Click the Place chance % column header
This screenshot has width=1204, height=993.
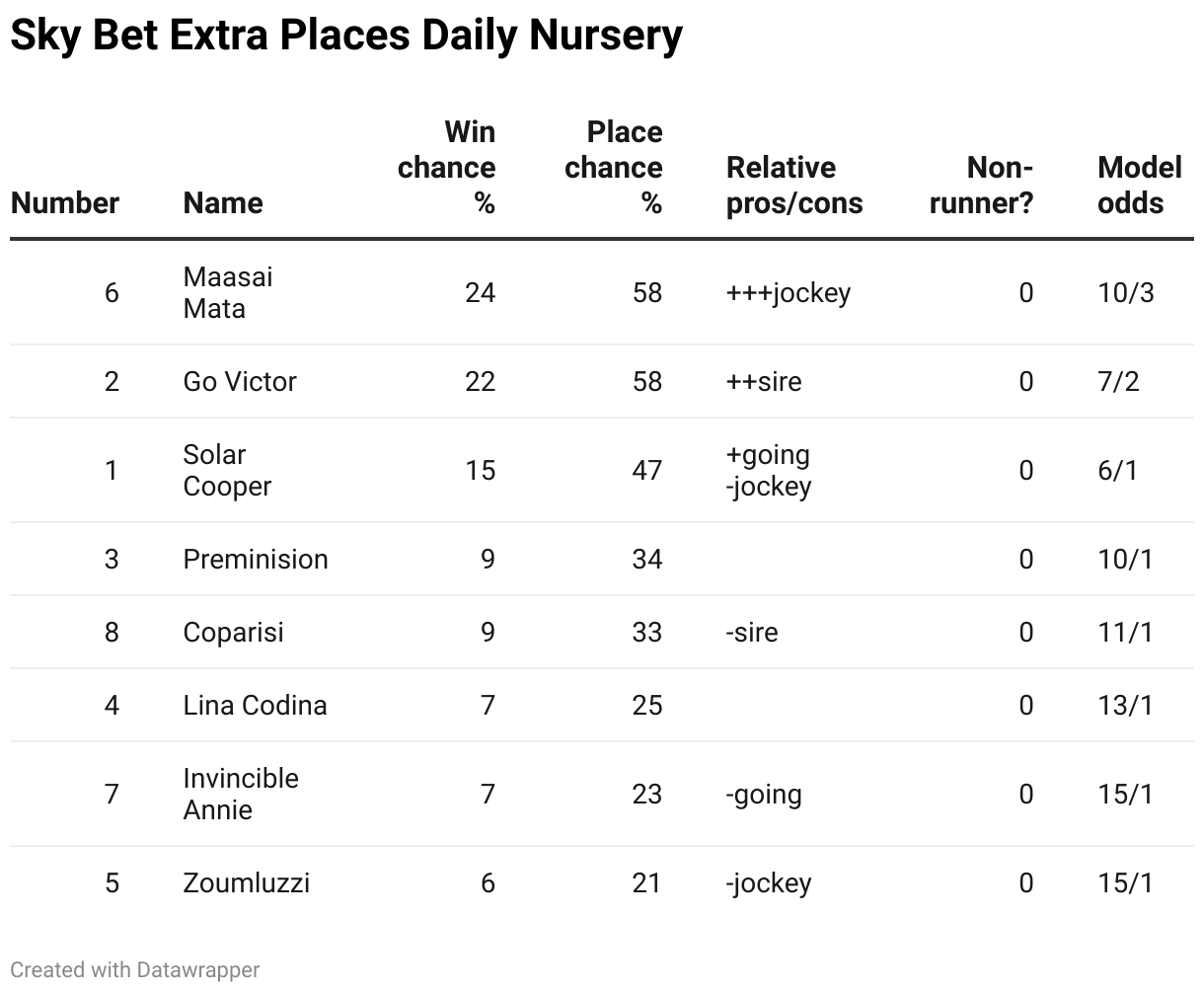(614, 168)
